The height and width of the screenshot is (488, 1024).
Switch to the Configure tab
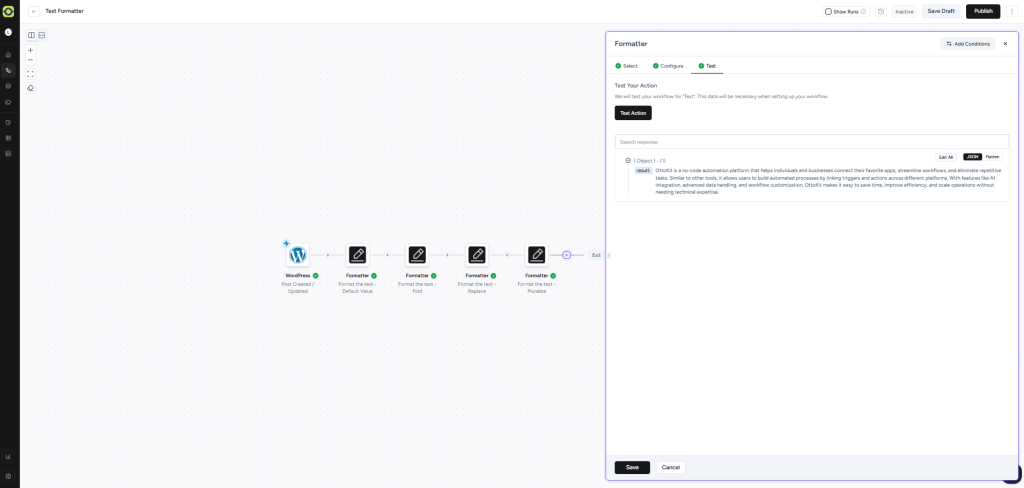668,66
